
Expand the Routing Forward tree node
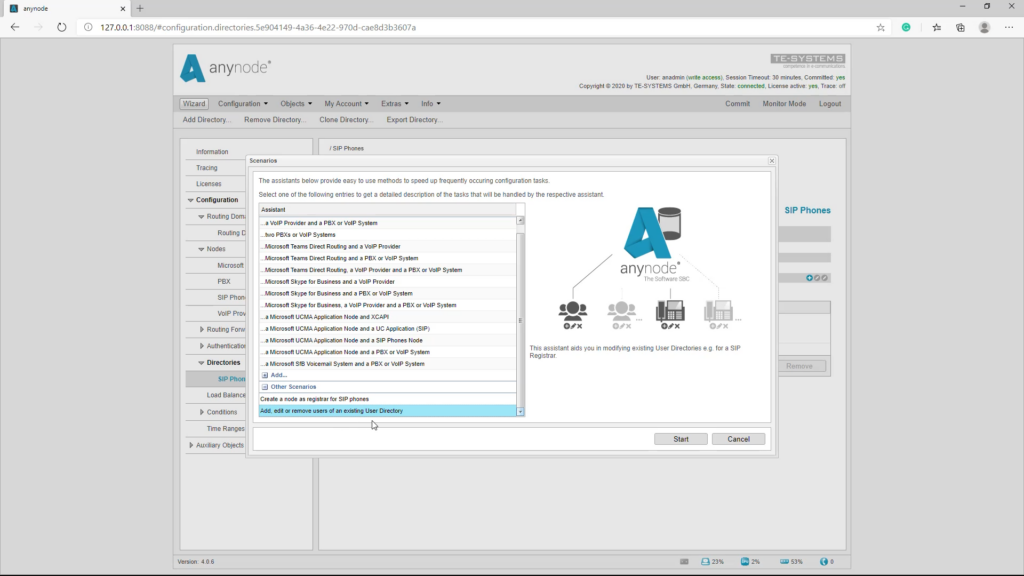coord(201,330)
